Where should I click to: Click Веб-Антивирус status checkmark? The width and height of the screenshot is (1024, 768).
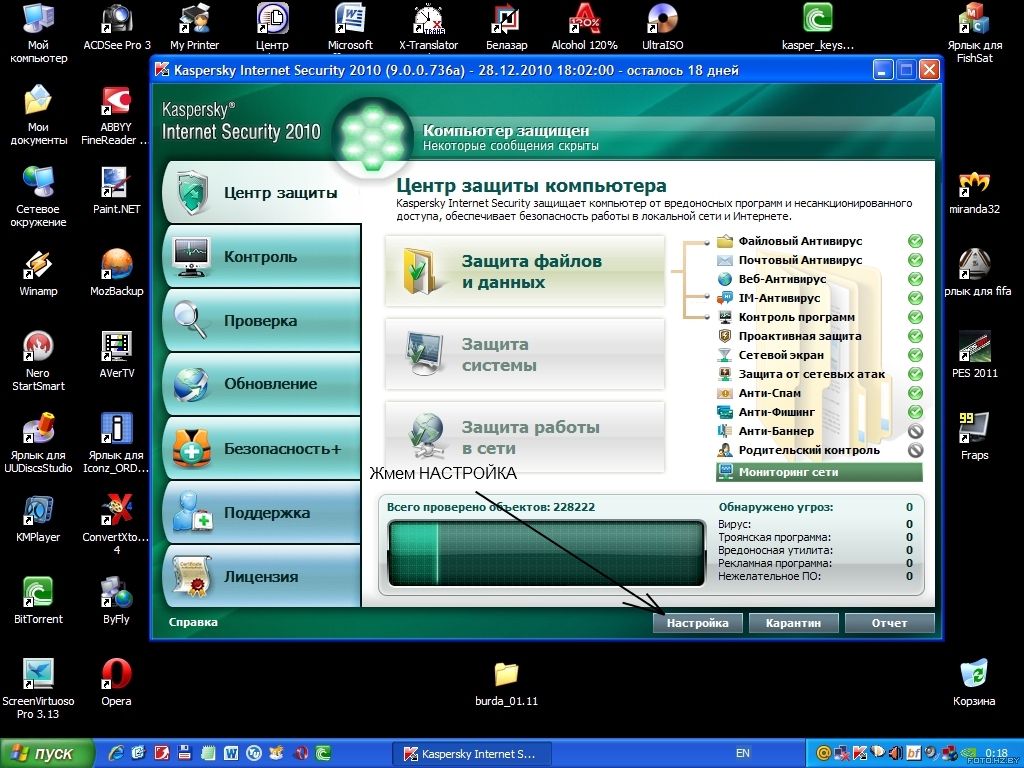916,279
